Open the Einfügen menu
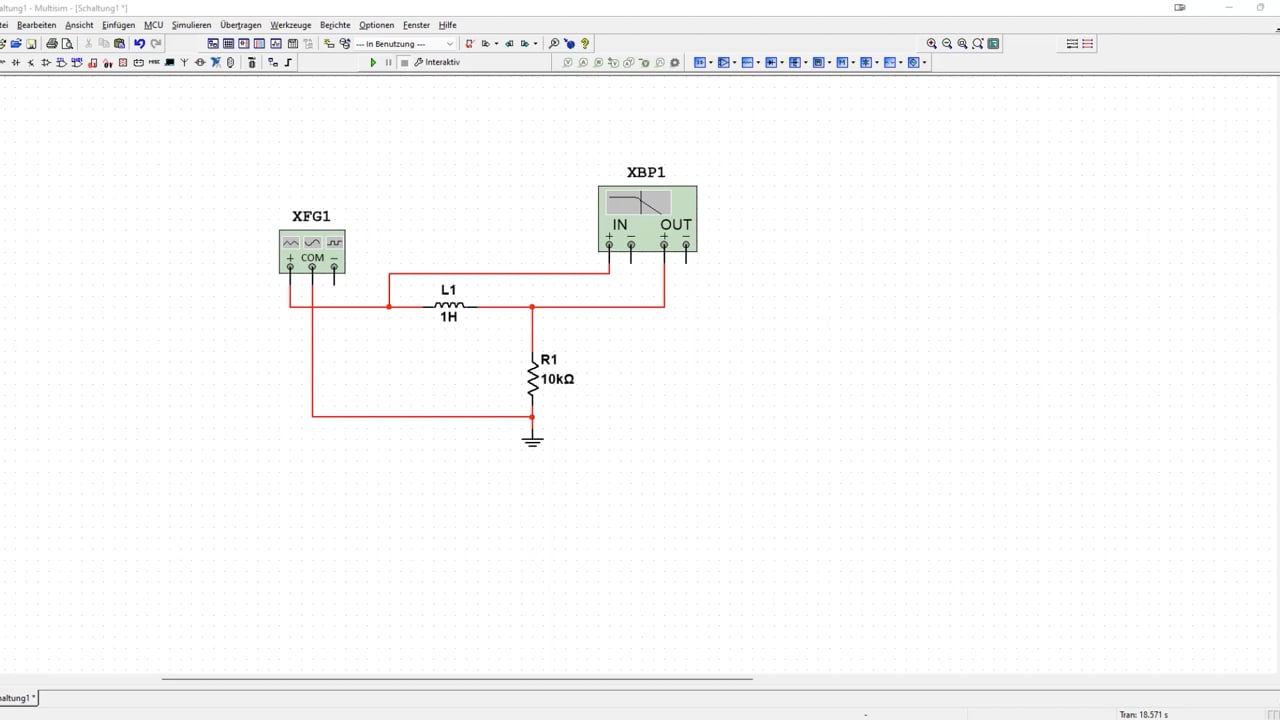 118,25
